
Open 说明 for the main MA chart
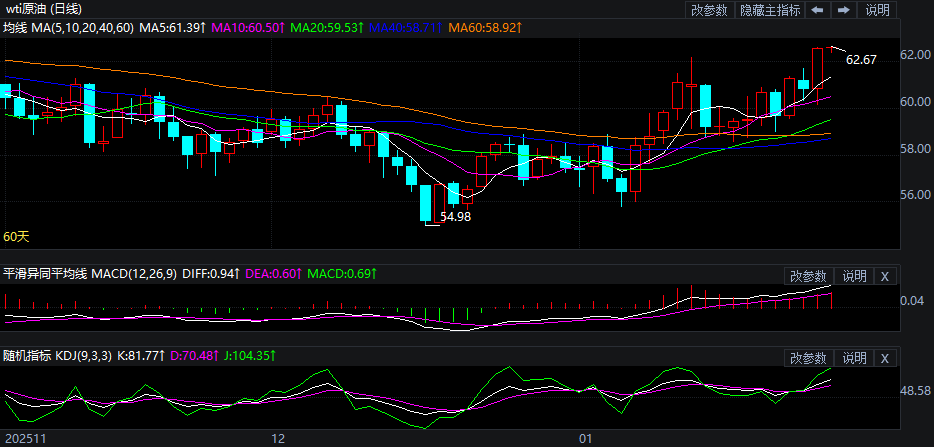[x=877, y=10]
